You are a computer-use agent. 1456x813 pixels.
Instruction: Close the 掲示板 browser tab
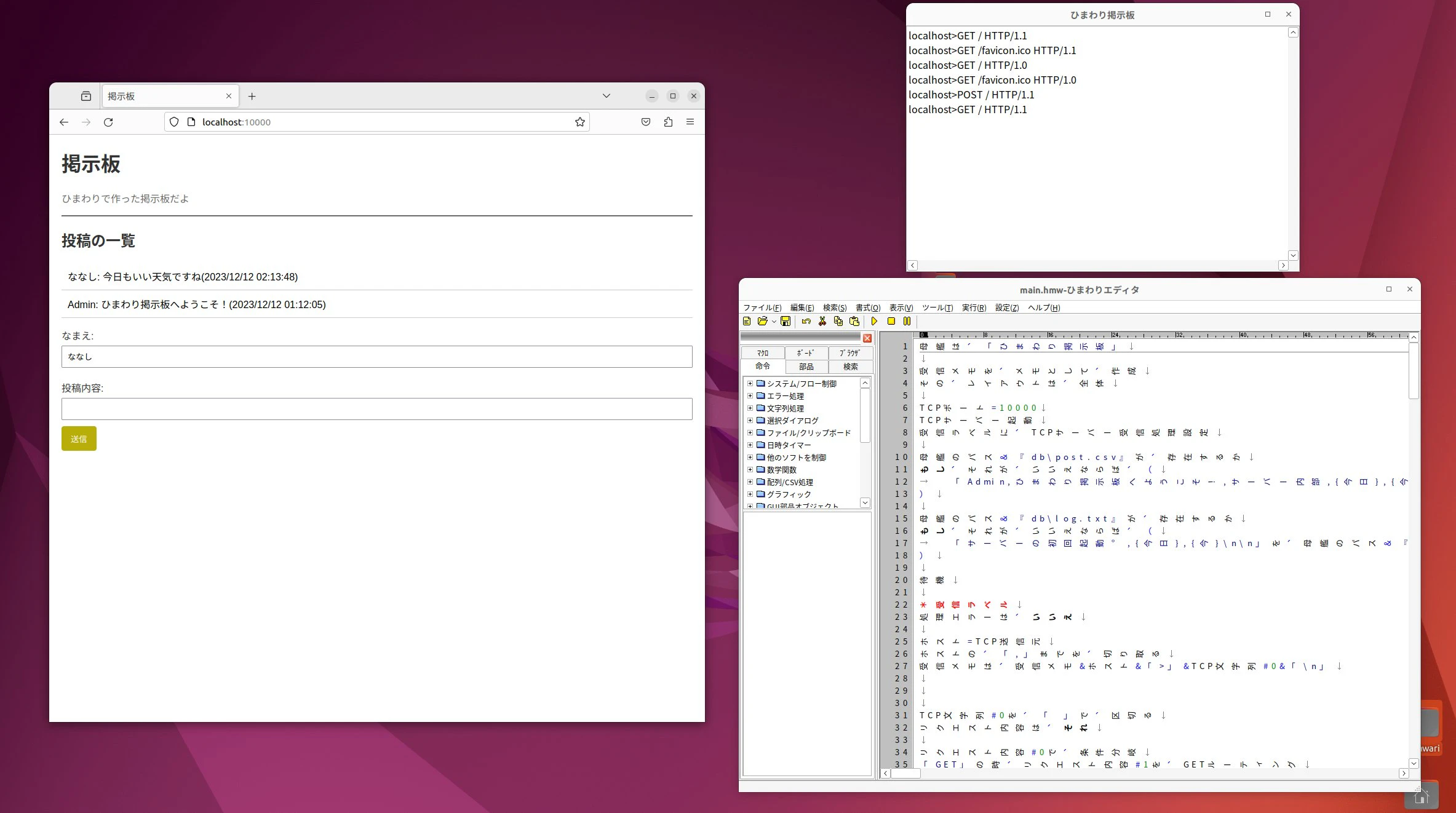click(x=229, y=96)
